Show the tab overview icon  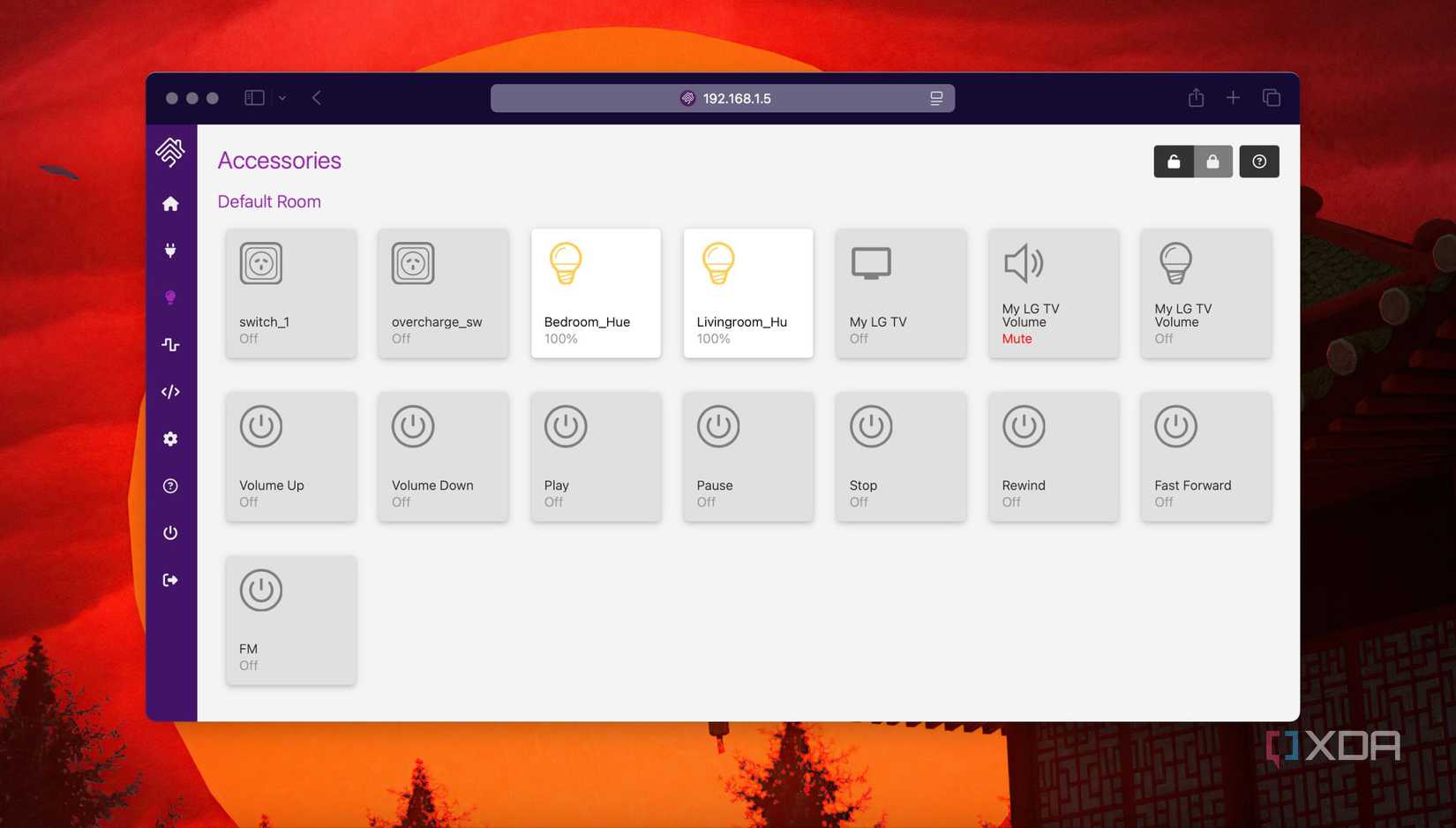point(1272,98)
